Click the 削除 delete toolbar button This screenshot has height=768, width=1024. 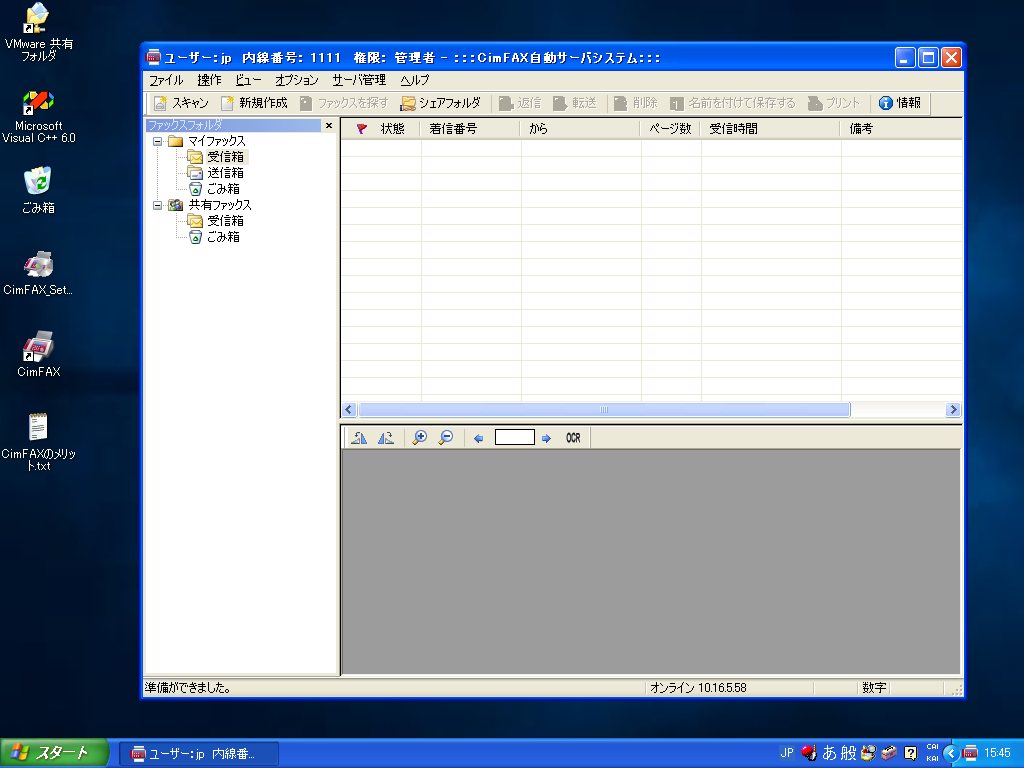pyautogui.click(x=635, y=103)
